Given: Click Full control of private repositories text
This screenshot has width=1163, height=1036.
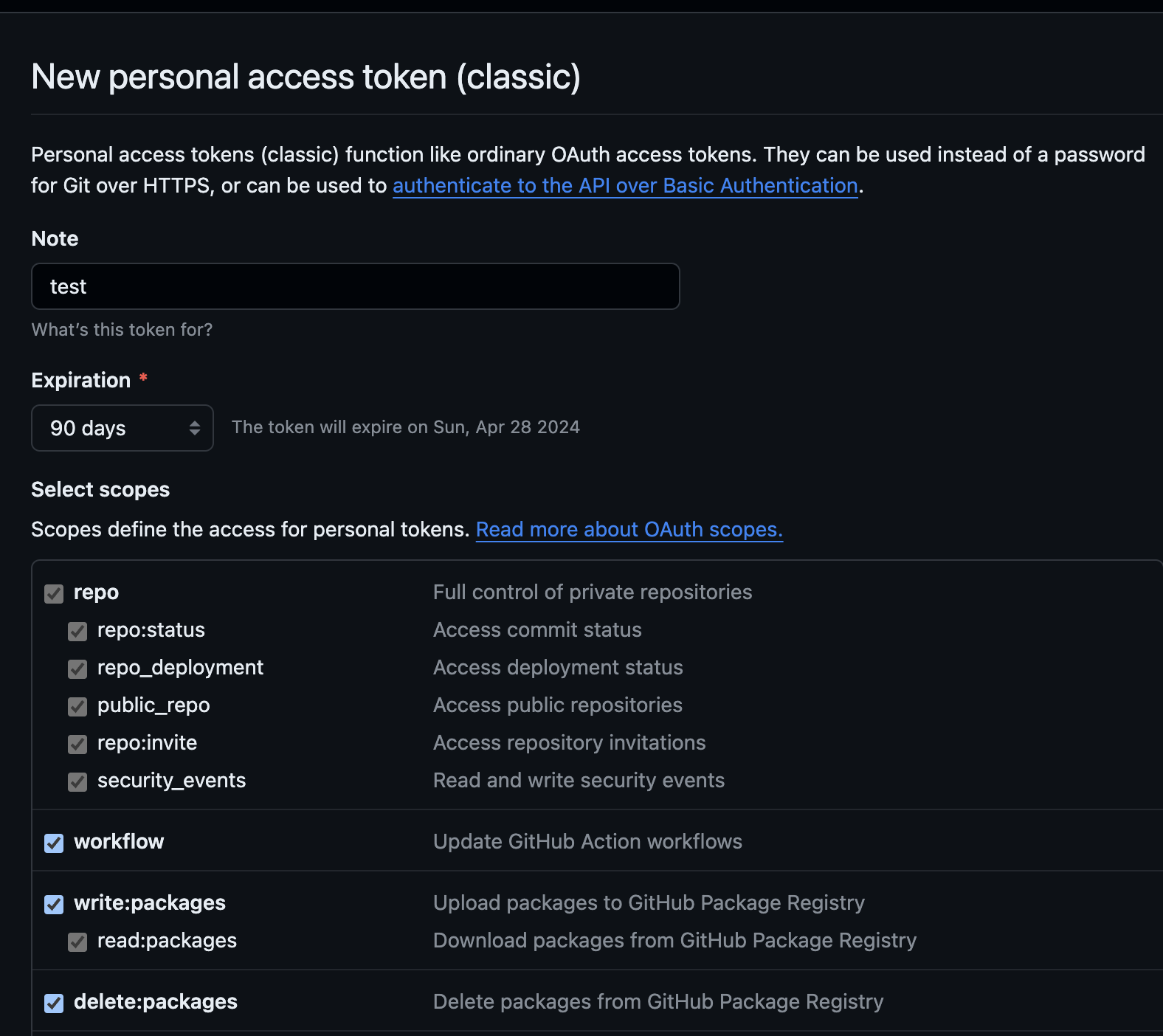Looking at the screenshot, I should coord(593,593).
